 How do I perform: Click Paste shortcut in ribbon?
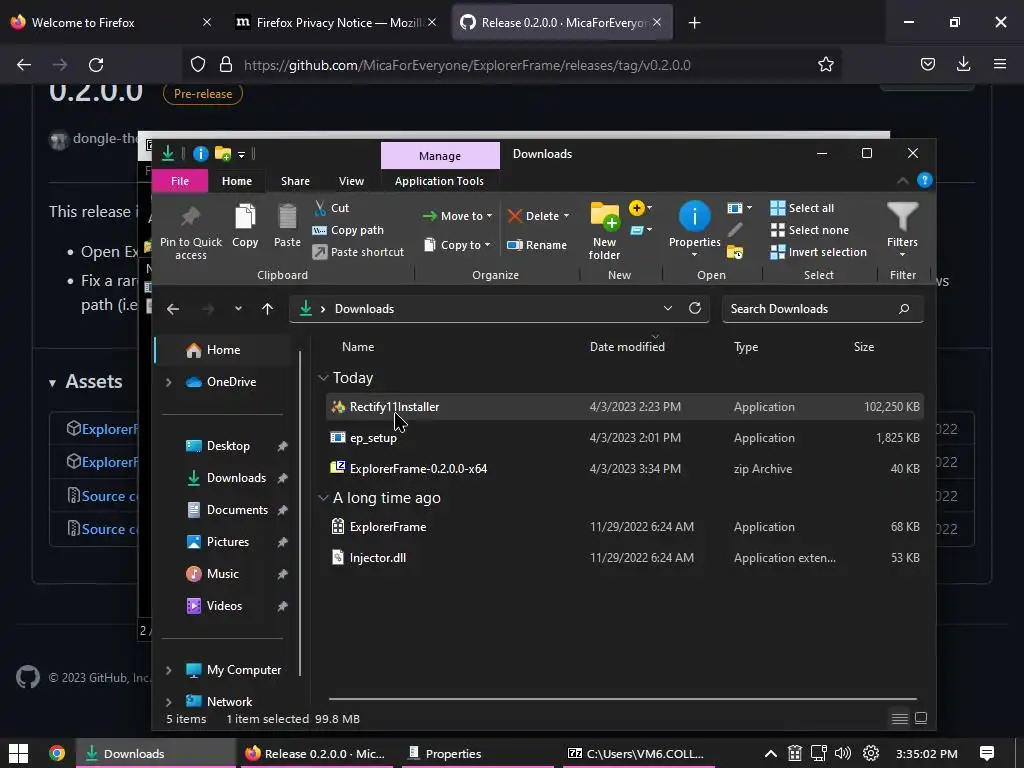(358, 252)
